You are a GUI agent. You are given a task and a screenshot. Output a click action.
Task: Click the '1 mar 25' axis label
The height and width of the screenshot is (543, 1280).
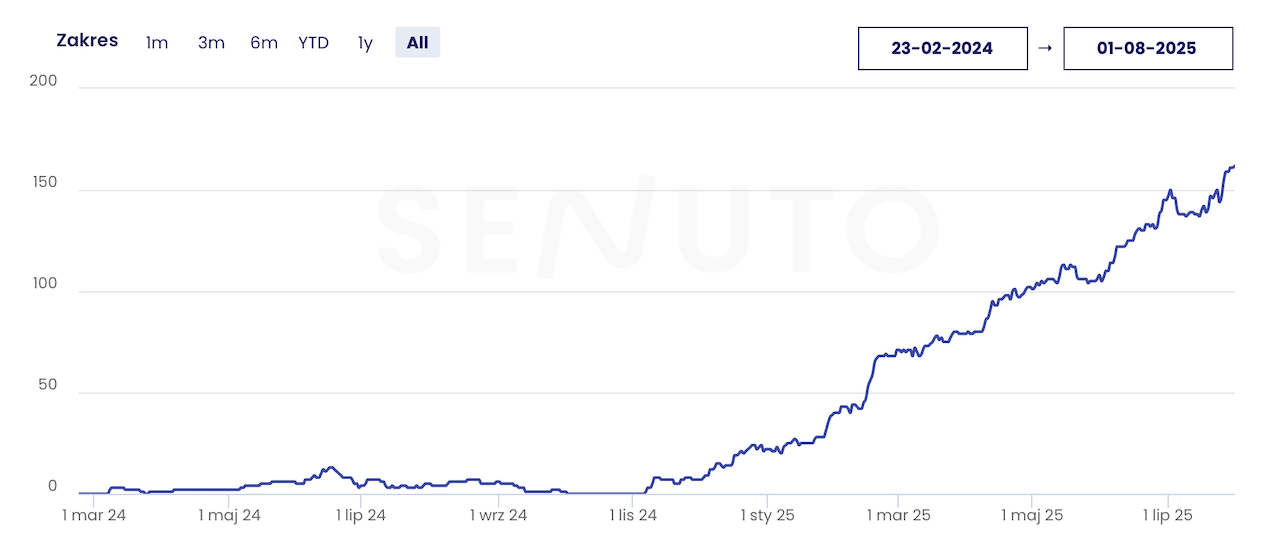(898, 516)
